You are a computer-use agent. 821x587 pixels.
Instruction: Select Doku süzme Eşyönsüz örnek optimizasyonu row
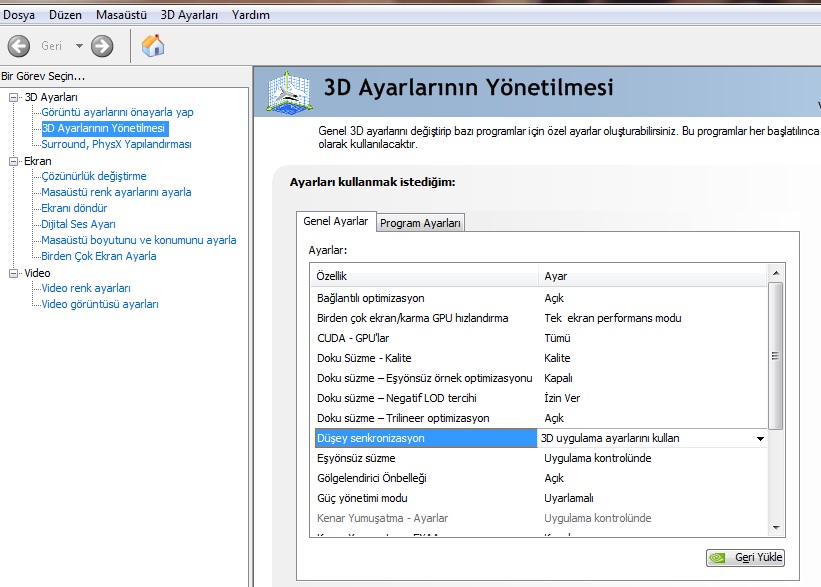539,378
